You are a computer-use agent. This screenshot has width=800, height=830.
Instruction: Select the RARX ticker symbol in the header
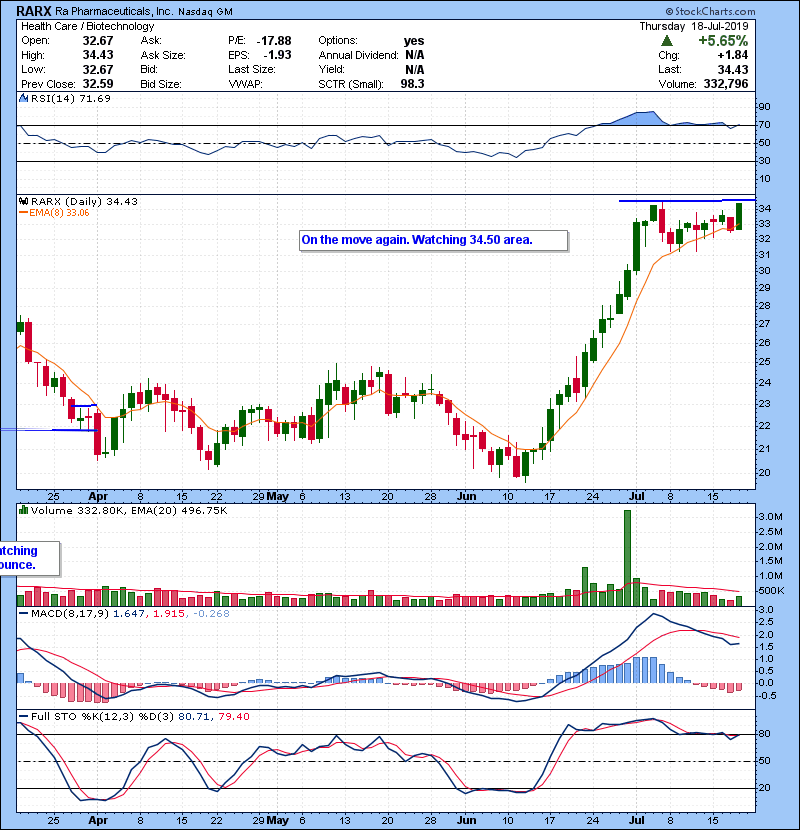click(x=34, y=11)
